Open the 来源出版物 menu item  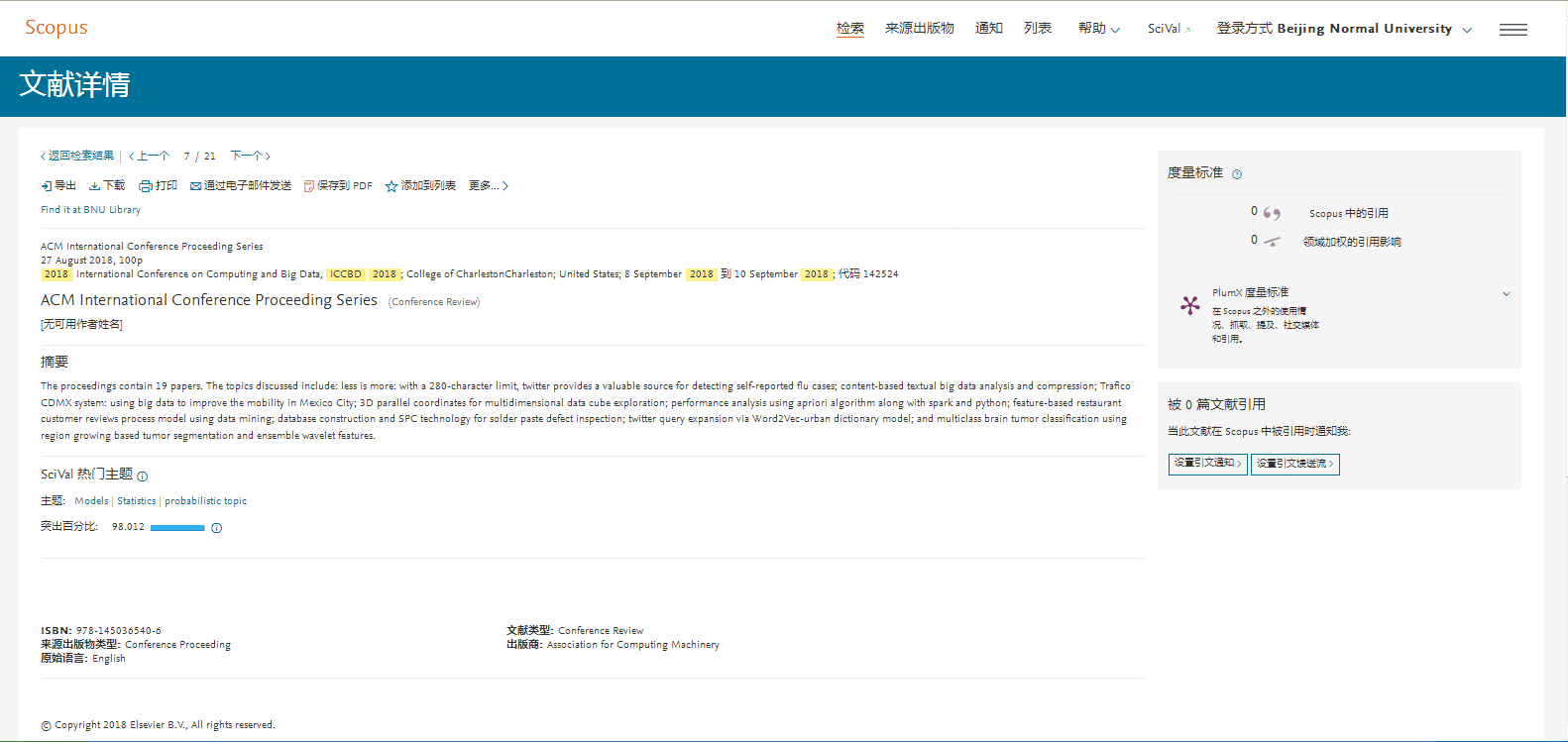click(919, 29)
